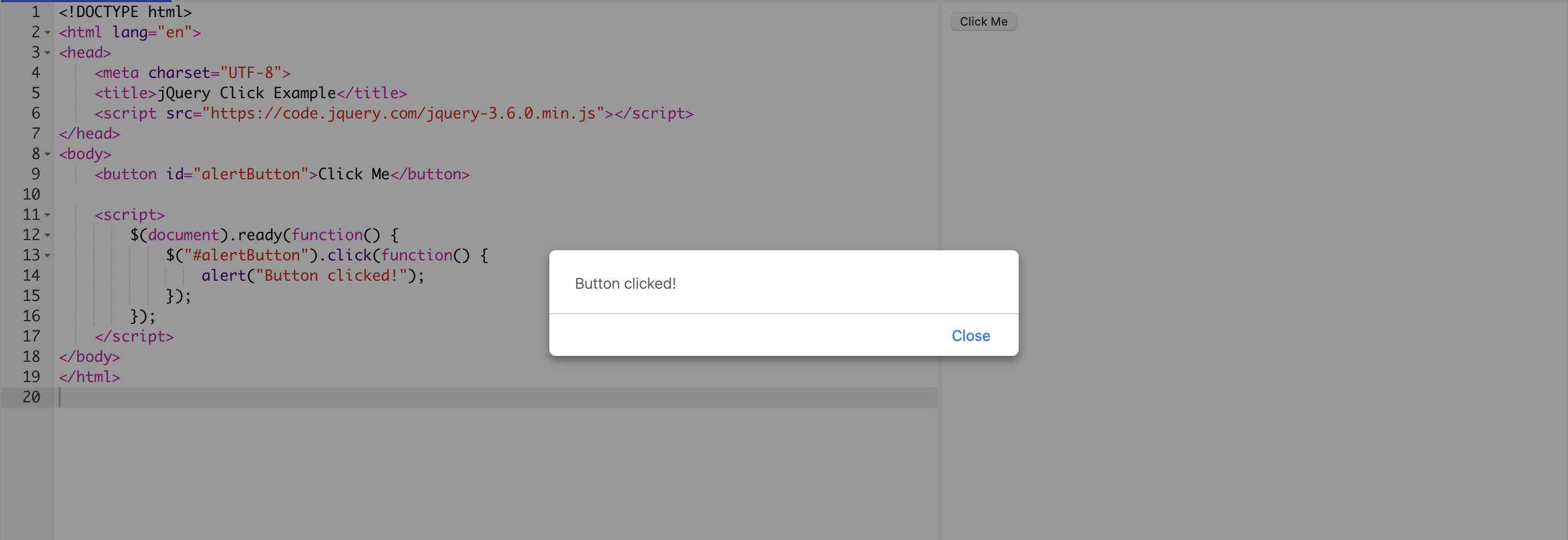Select line number 1 in gutter

(35, 12)
